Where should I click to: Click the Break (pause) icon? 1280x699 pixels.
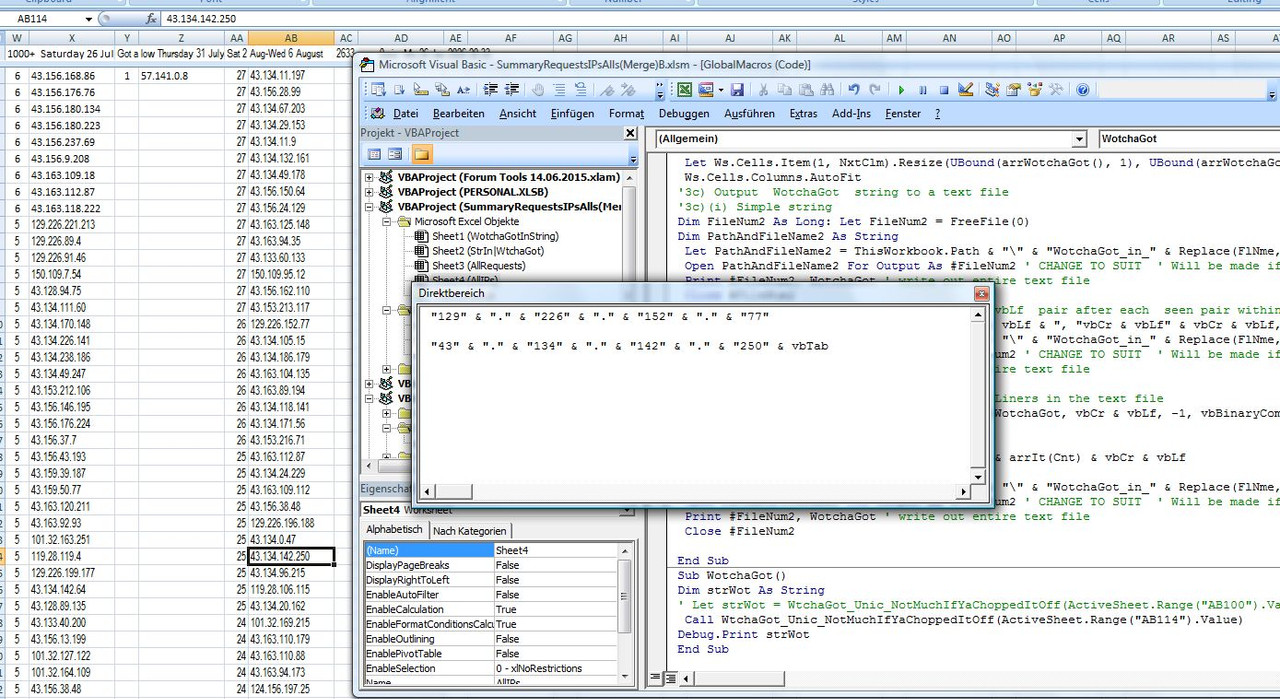pos(922,90)
